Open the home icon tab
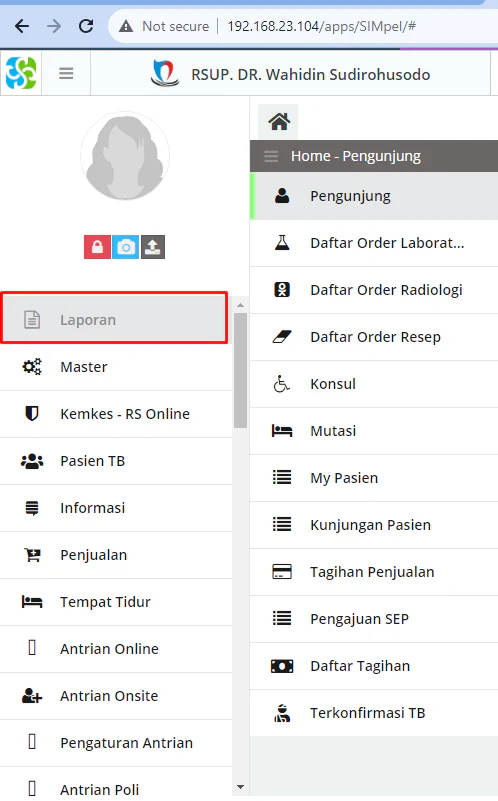 pos(278,122)
